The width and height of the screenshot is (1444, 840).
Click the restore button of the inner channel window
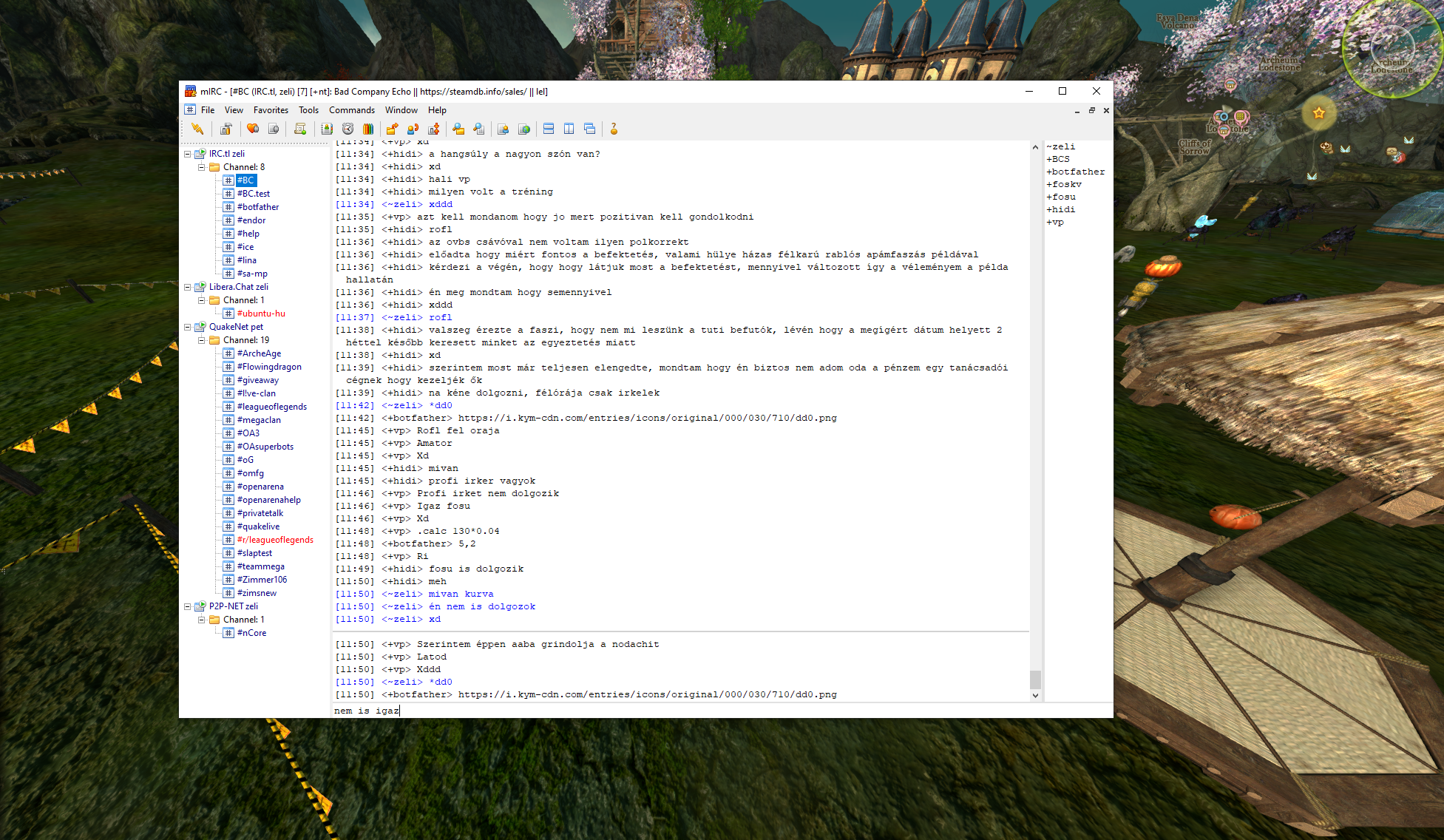1091,110
